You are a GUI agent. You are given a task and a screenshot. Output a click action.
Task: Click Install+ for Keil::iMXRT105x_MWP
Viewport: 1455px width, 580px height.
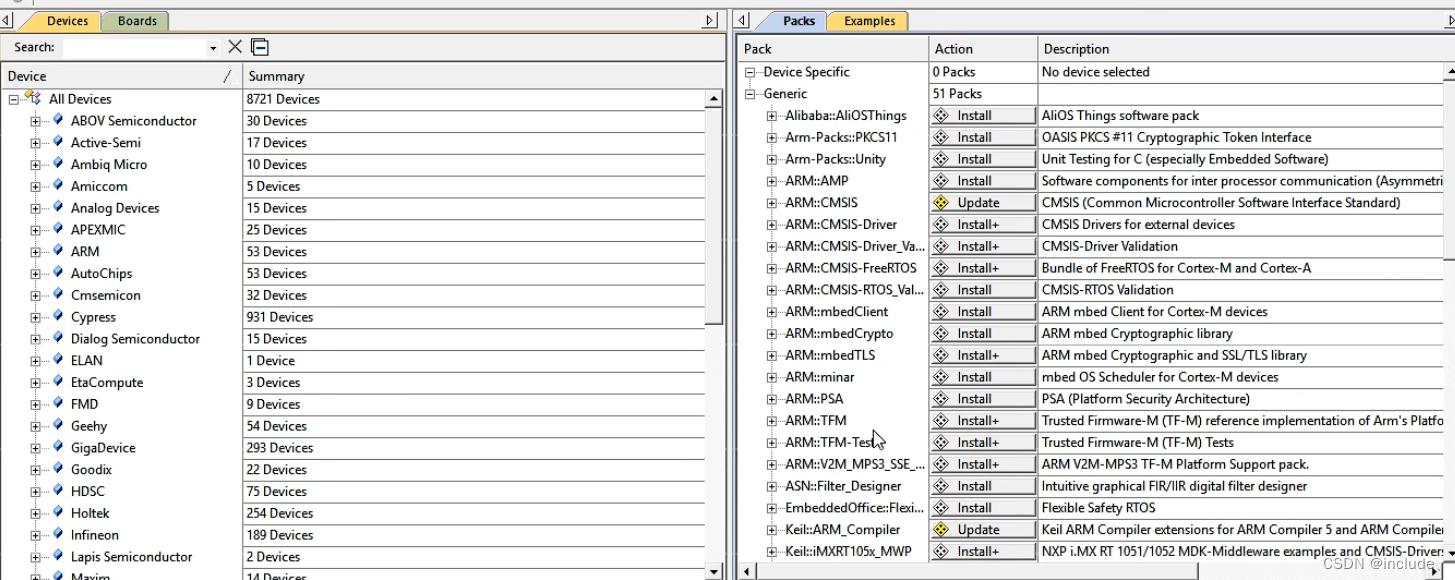[983, 552]
